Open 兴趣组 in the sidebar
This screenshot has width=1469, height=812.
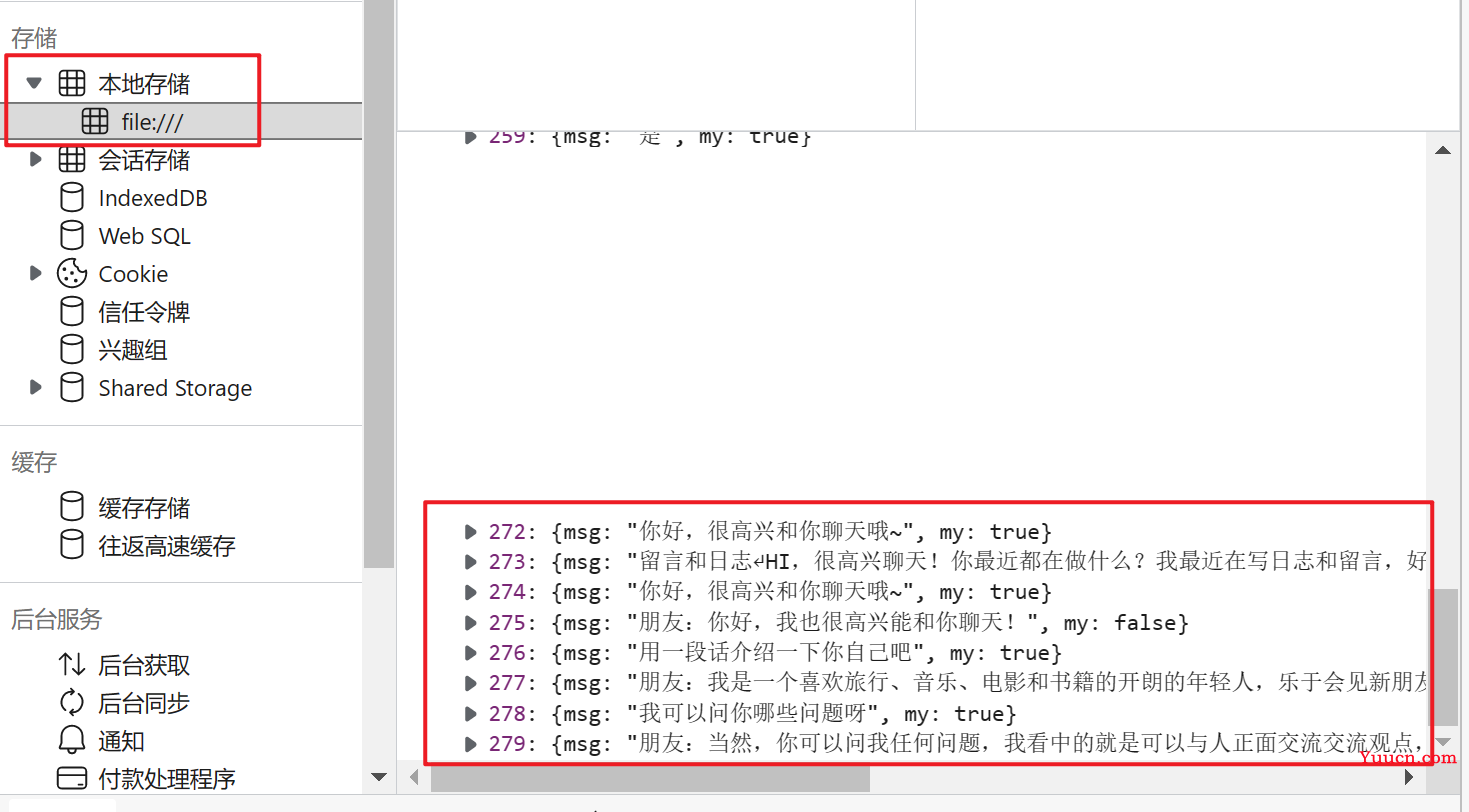(133, 350)
